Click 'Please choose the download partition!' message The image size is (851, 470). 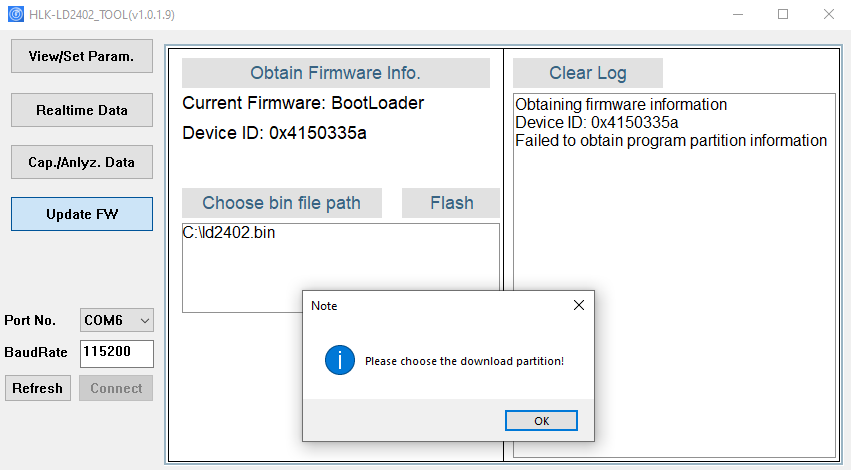pos(464,361)
